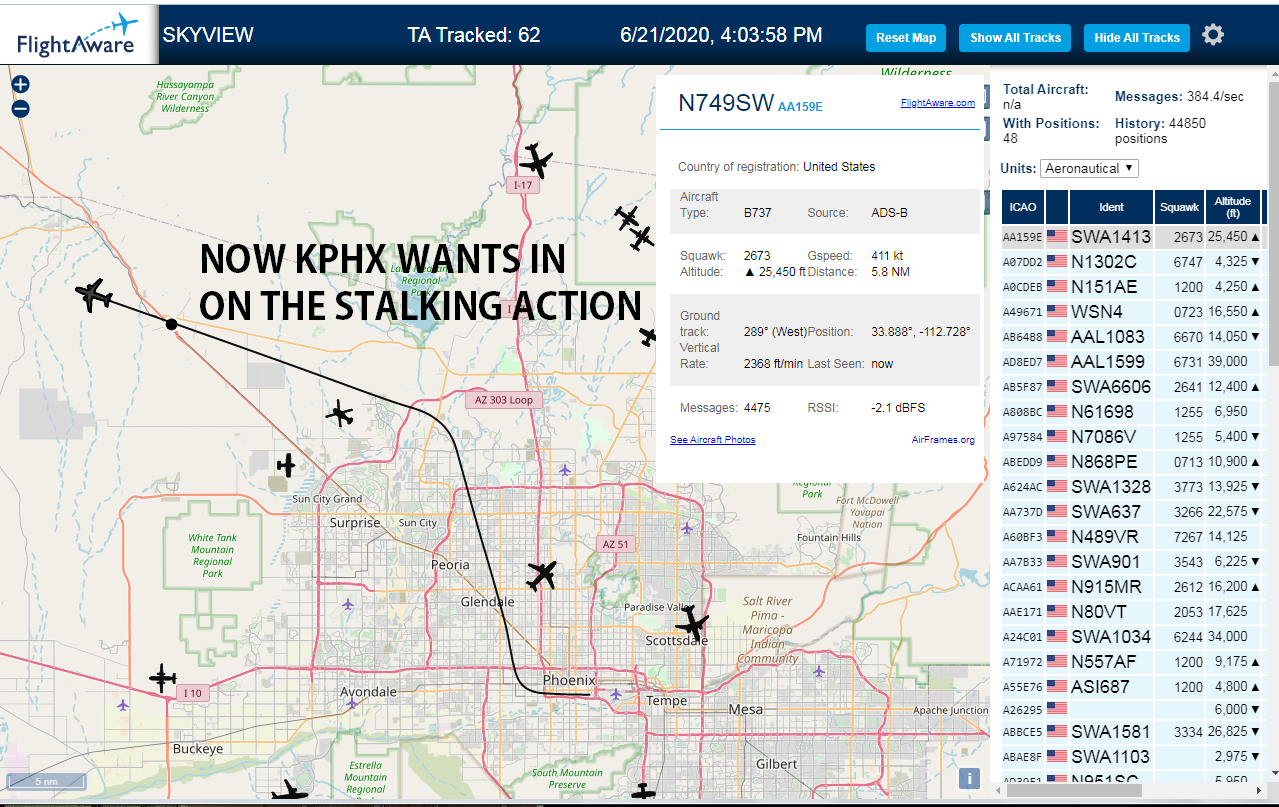The width and height of the screenshot is (1279, 807).
Task: Click the black track point on flight path
Action: pyautogui.click(x=171, y=324)
